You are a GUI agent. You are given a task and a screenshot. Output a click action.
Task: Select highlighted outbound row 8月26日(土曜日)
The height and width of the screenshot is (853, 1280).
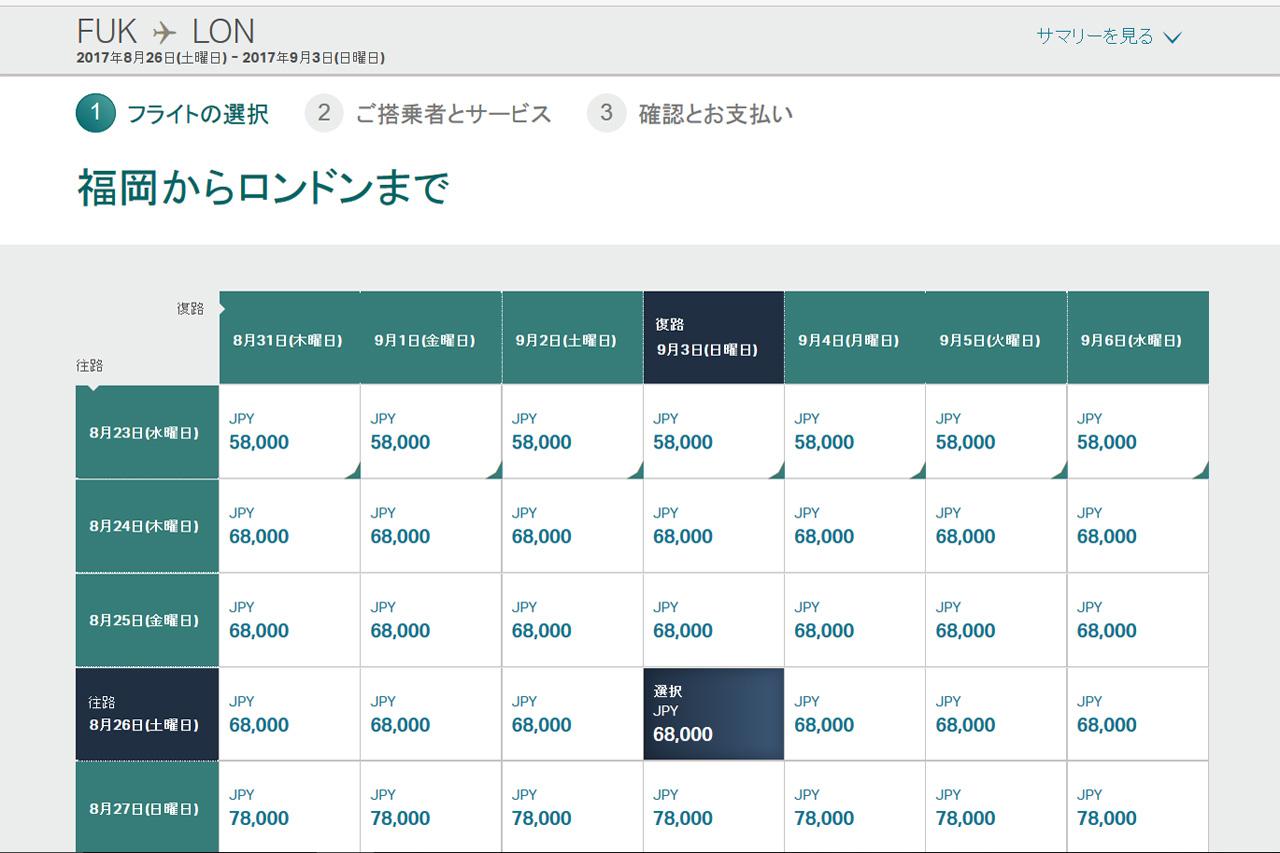click(147, 714)
